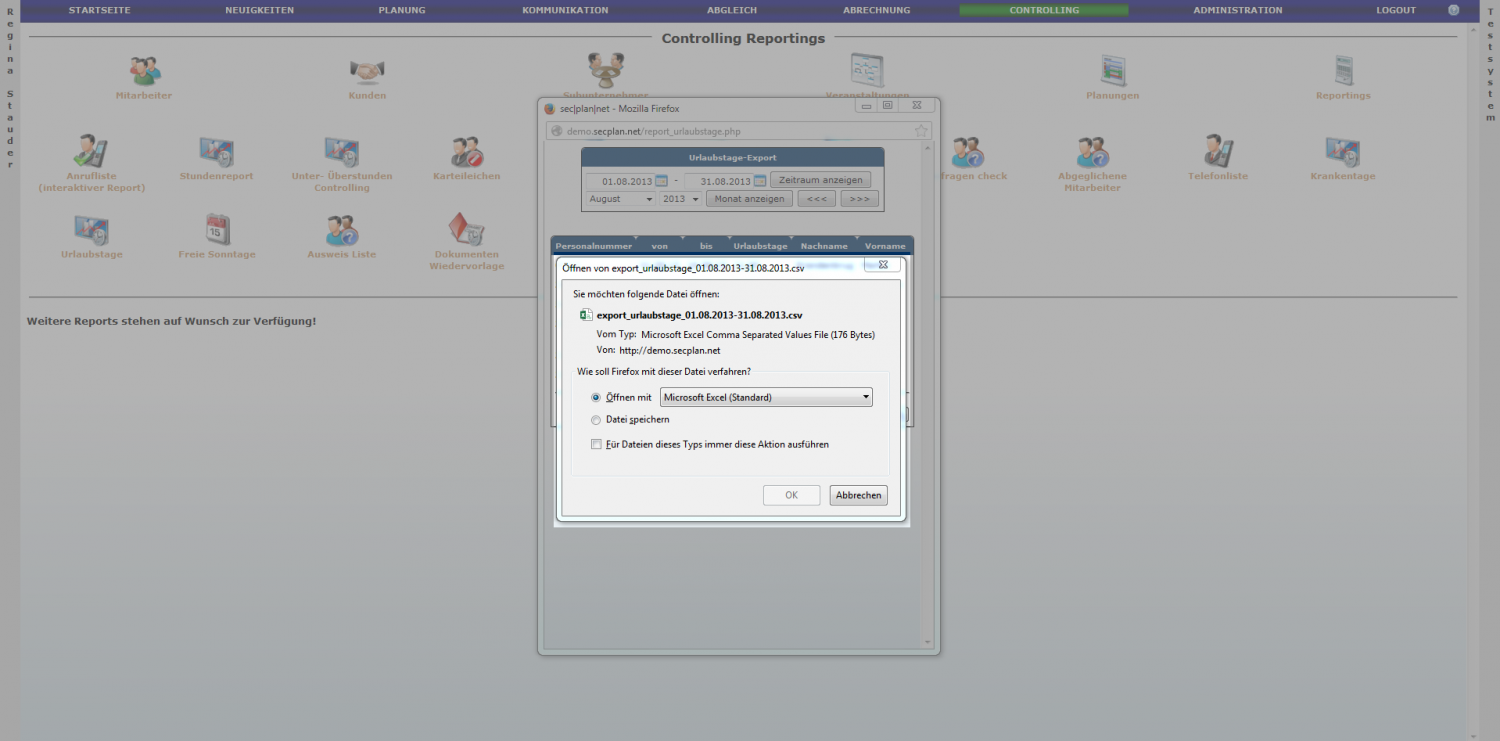Image resolution: width=1500 pixels, height=741 pixels.
Task: Click the 'von' column header
Action: (x=660, y=246)
